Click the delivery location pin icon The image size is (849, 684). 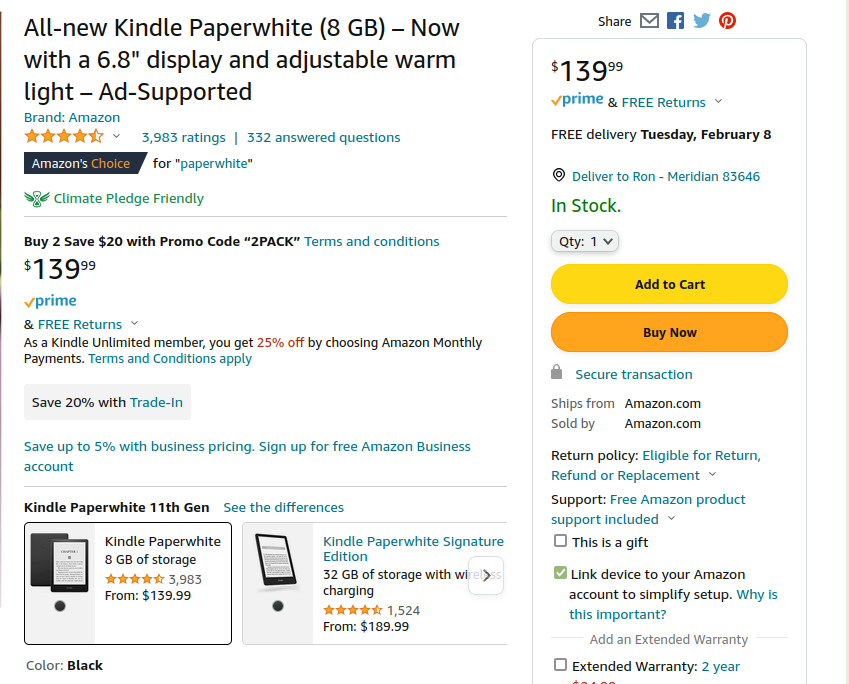(x=559, y=175)
